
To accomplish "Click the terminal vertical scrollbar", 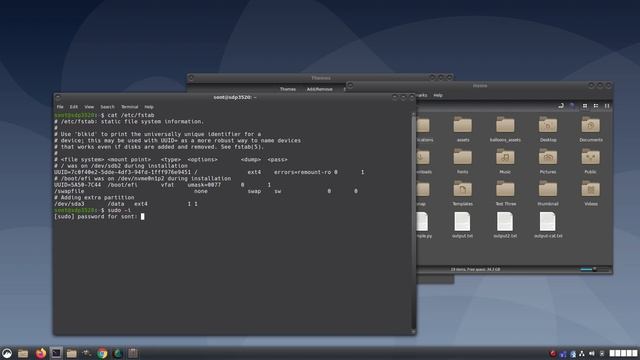I will coord(413,222).
